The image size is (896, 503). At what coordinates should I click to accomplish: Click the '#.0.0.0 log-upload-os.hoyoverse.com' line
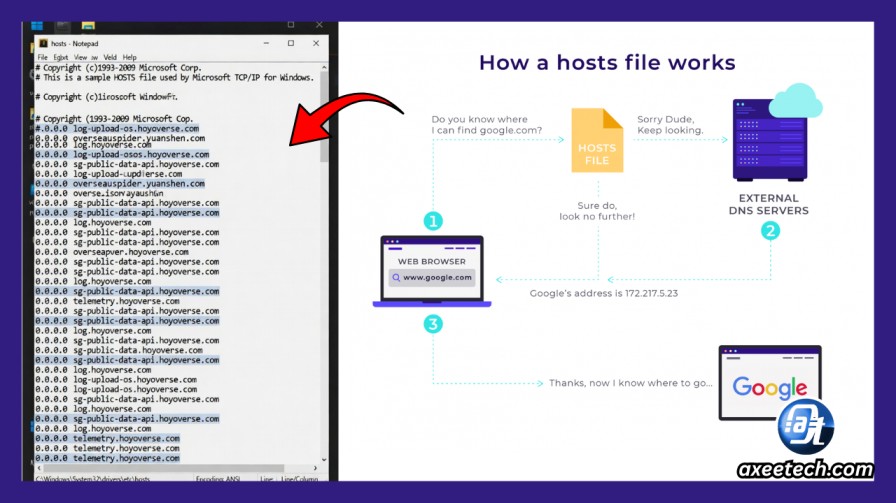(117, 129)
